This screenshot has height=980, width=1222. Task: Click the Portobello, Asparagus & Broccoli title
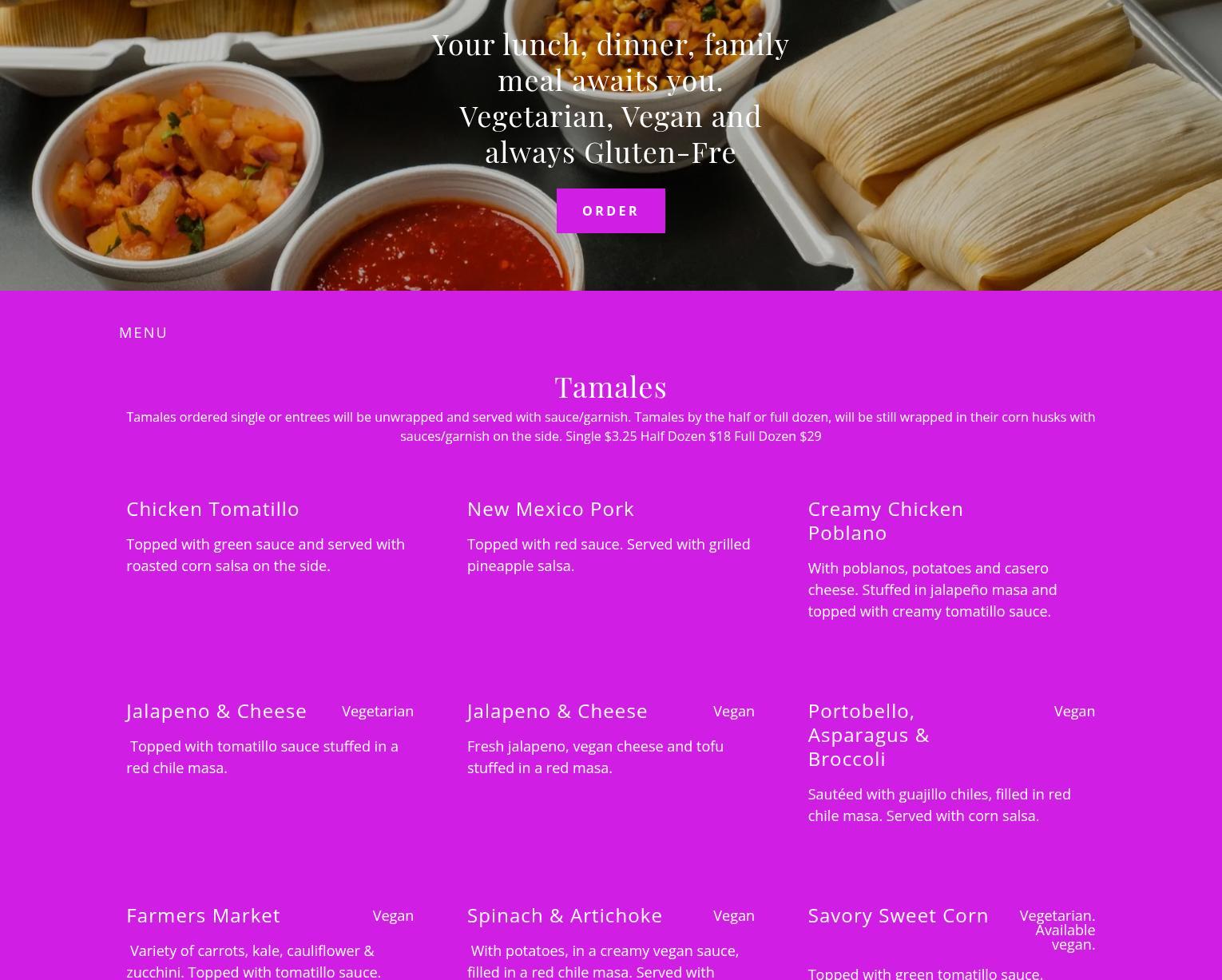pyautogui.click(x=869, y=735)
